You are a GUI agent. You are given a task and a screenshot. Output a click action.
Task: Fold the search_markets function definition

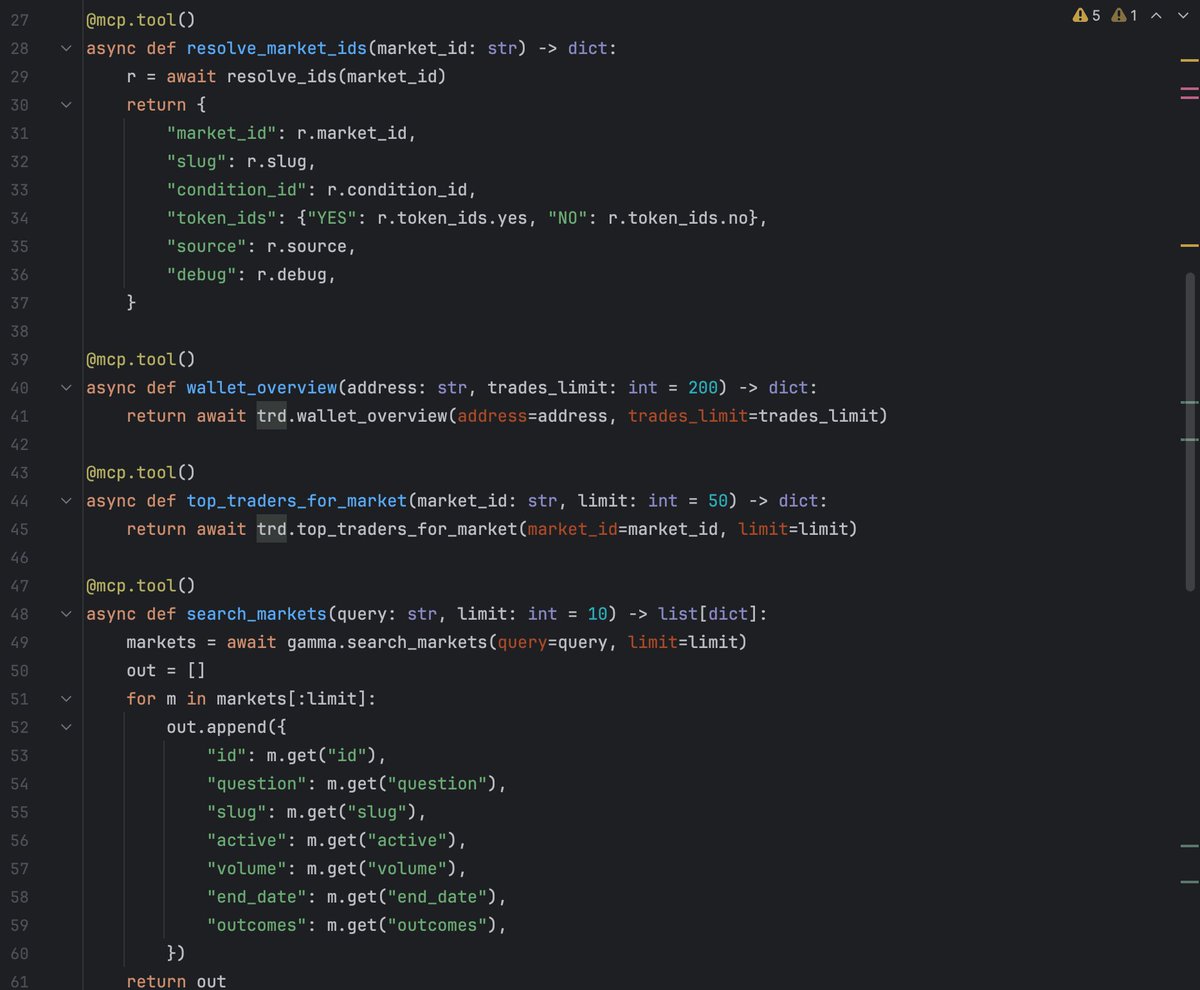[x=66, y=613]
